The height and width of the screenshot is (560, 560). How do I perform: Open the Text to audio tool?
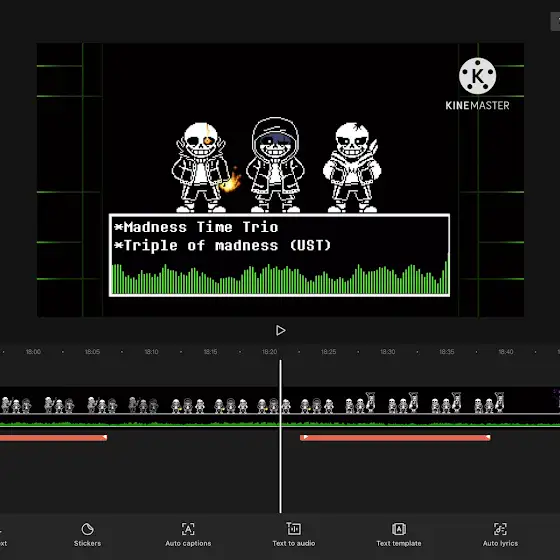(294, 534)
